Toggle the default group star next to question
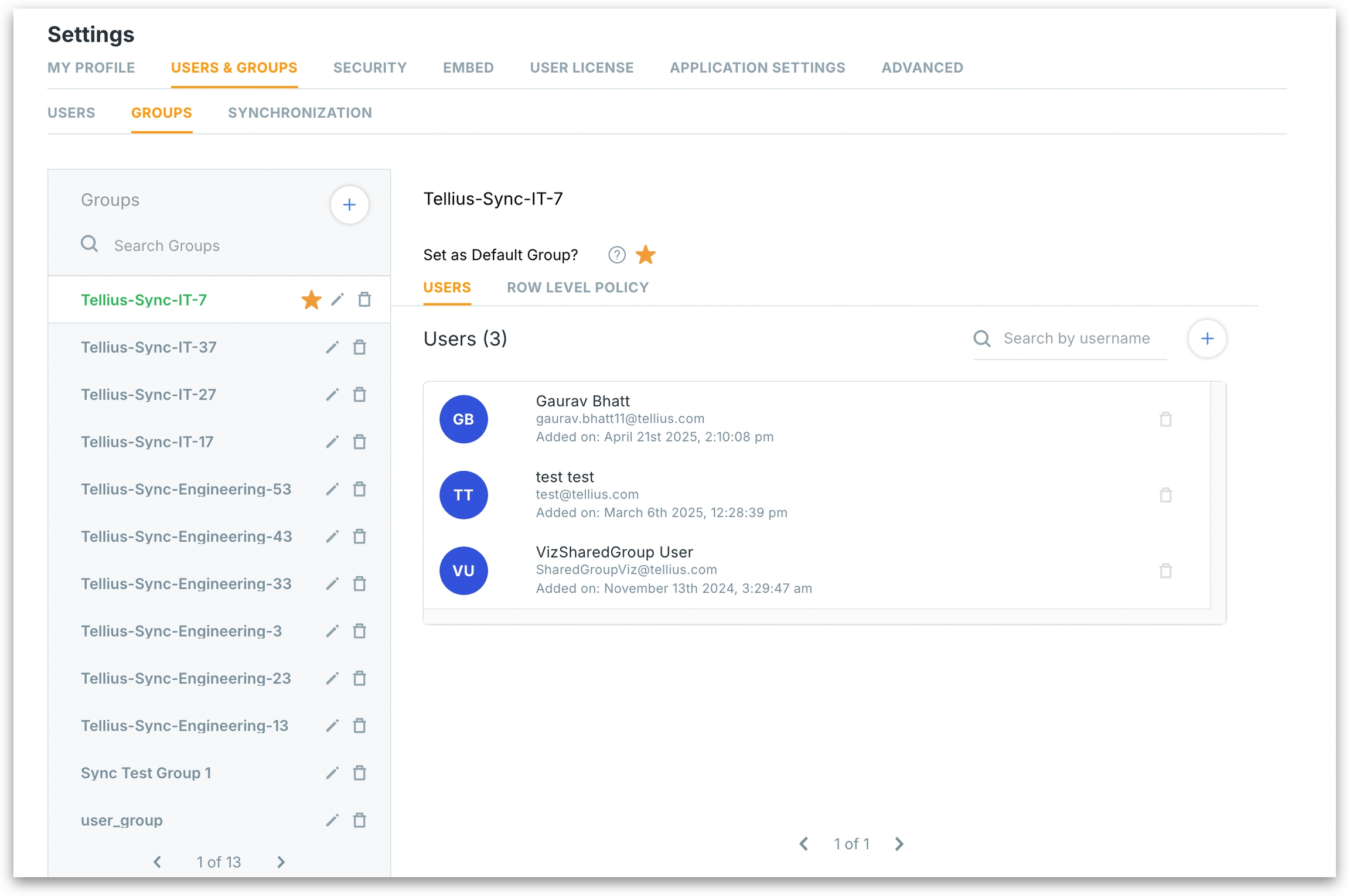1350x896 pixels. (645, 255)
